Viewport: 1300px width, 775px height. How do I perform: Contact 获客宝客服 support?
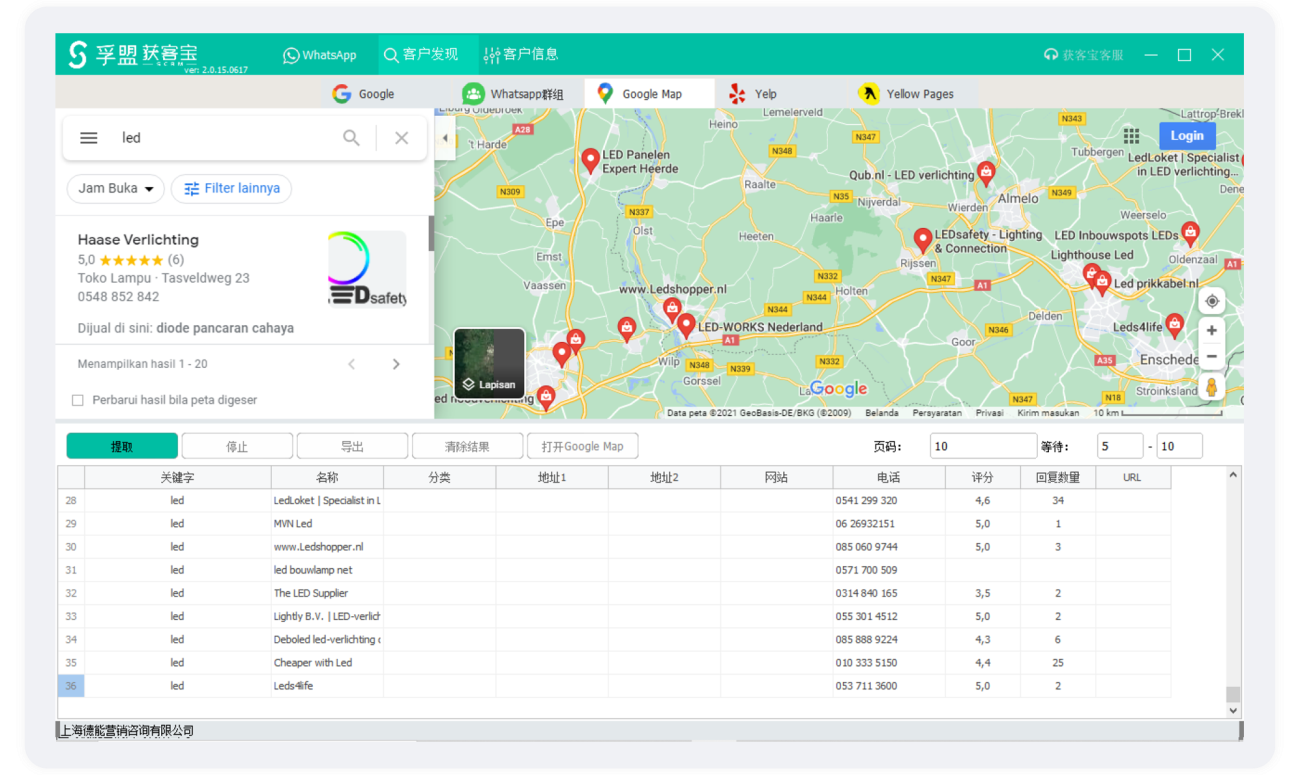pyautogui.click(x=1084, y=55)
